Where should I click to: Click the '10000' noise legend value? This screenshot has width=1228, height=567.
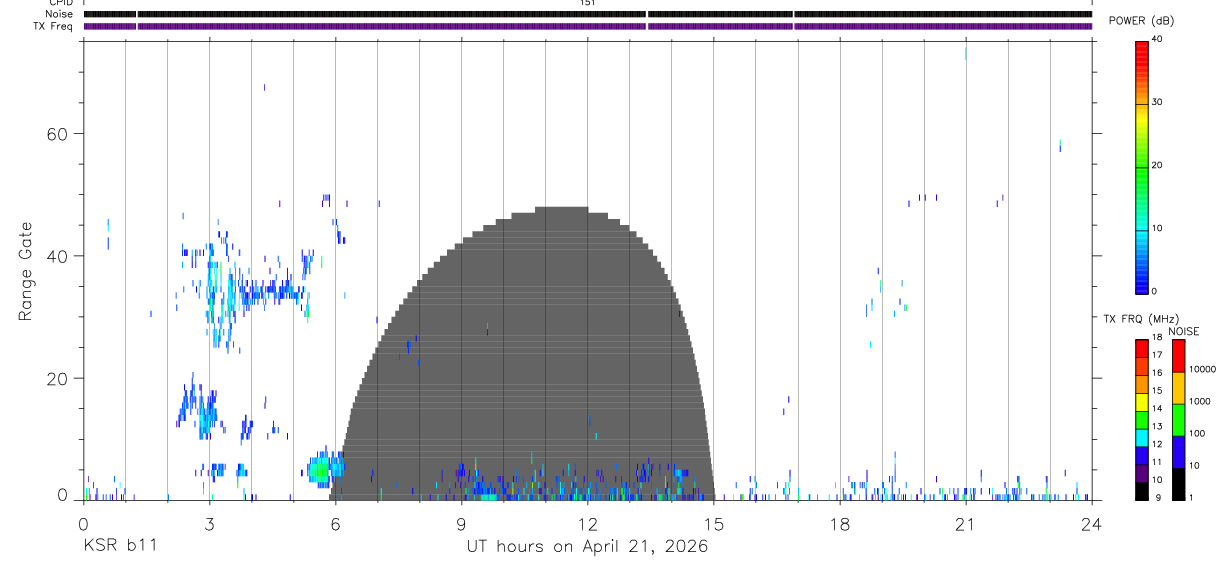coord(1202,370)
